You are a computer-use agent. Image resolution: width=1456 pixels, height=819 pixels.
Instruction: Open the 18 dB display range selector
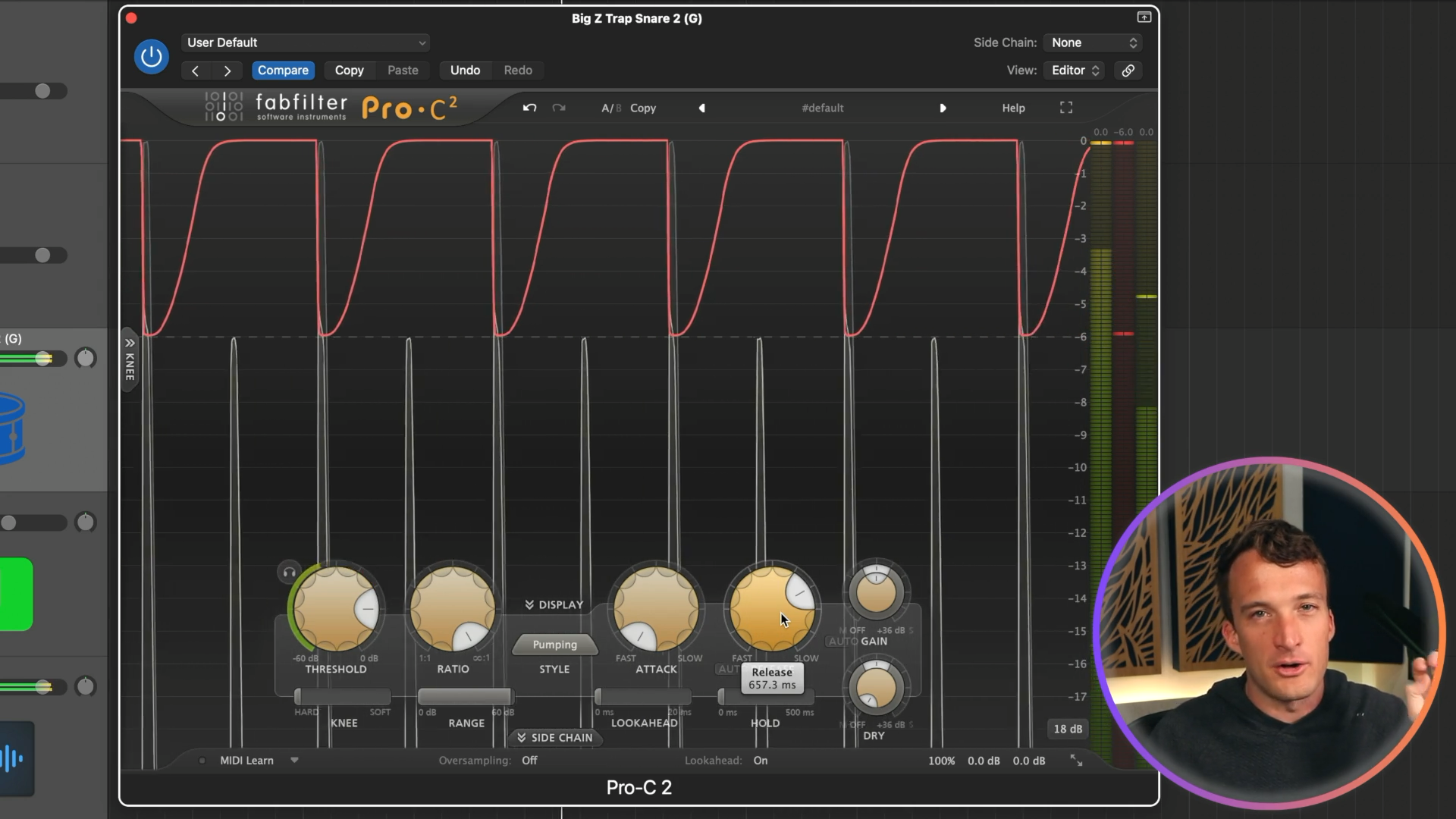[1068, 729]
